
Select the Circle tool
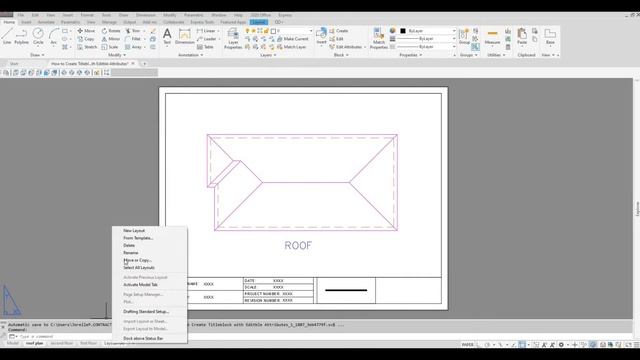point(38,36)
